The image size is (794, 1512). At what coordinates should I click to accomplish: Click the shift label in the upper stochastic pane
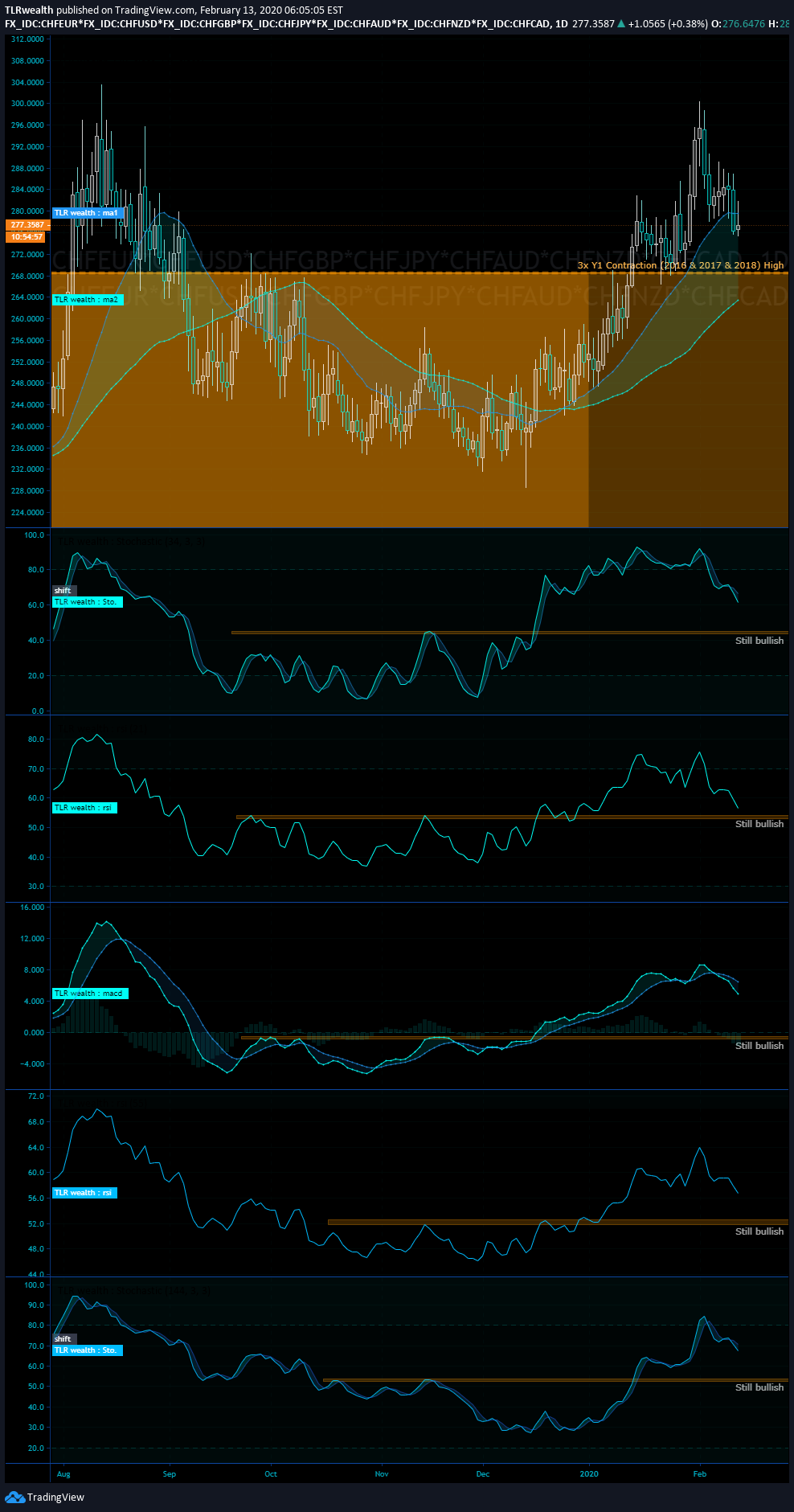(x=63, y=591)
